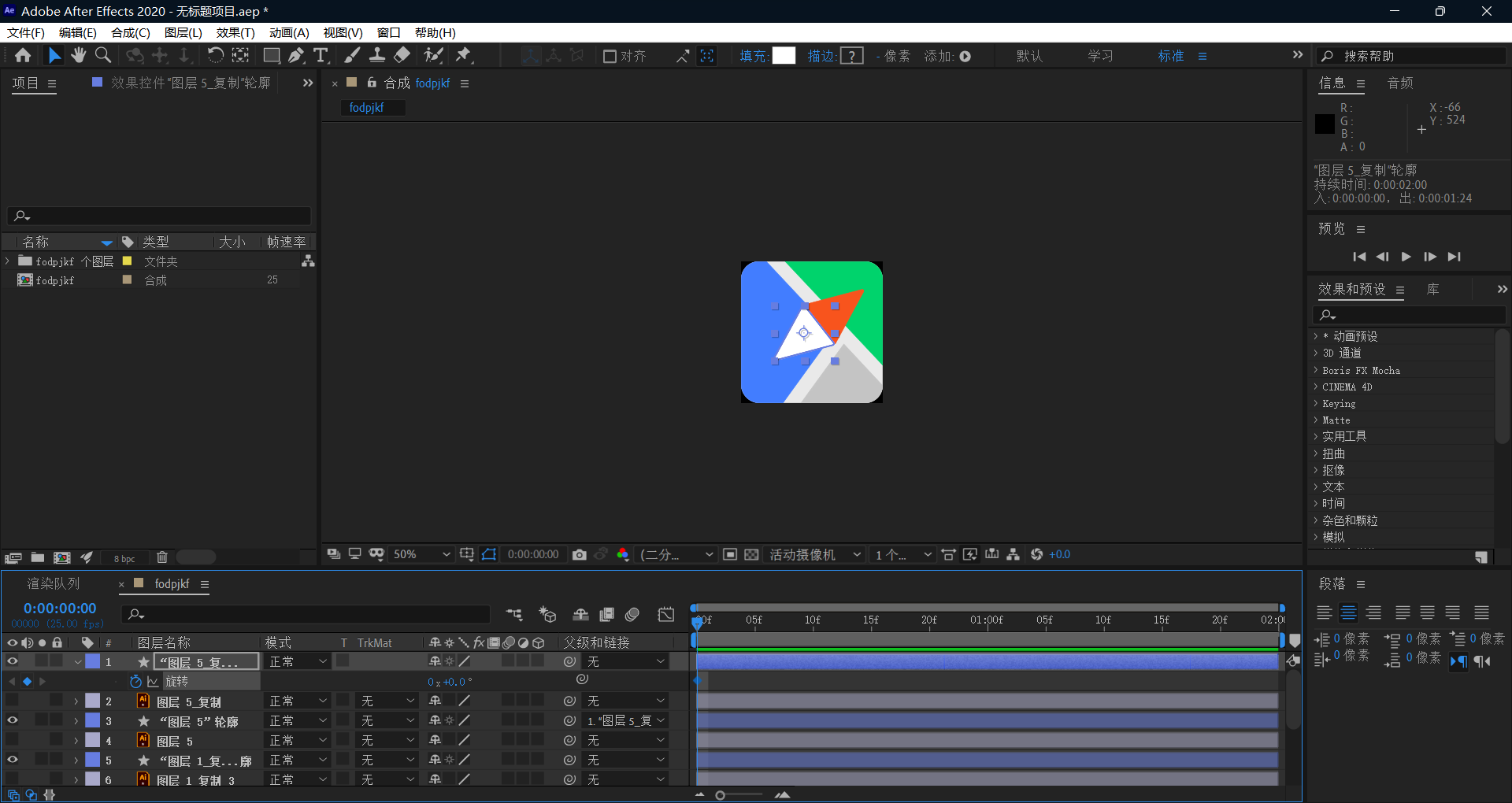Click the white fill color swatch
The width and height of the screenshot is (1512, 803).
point(784,56)
